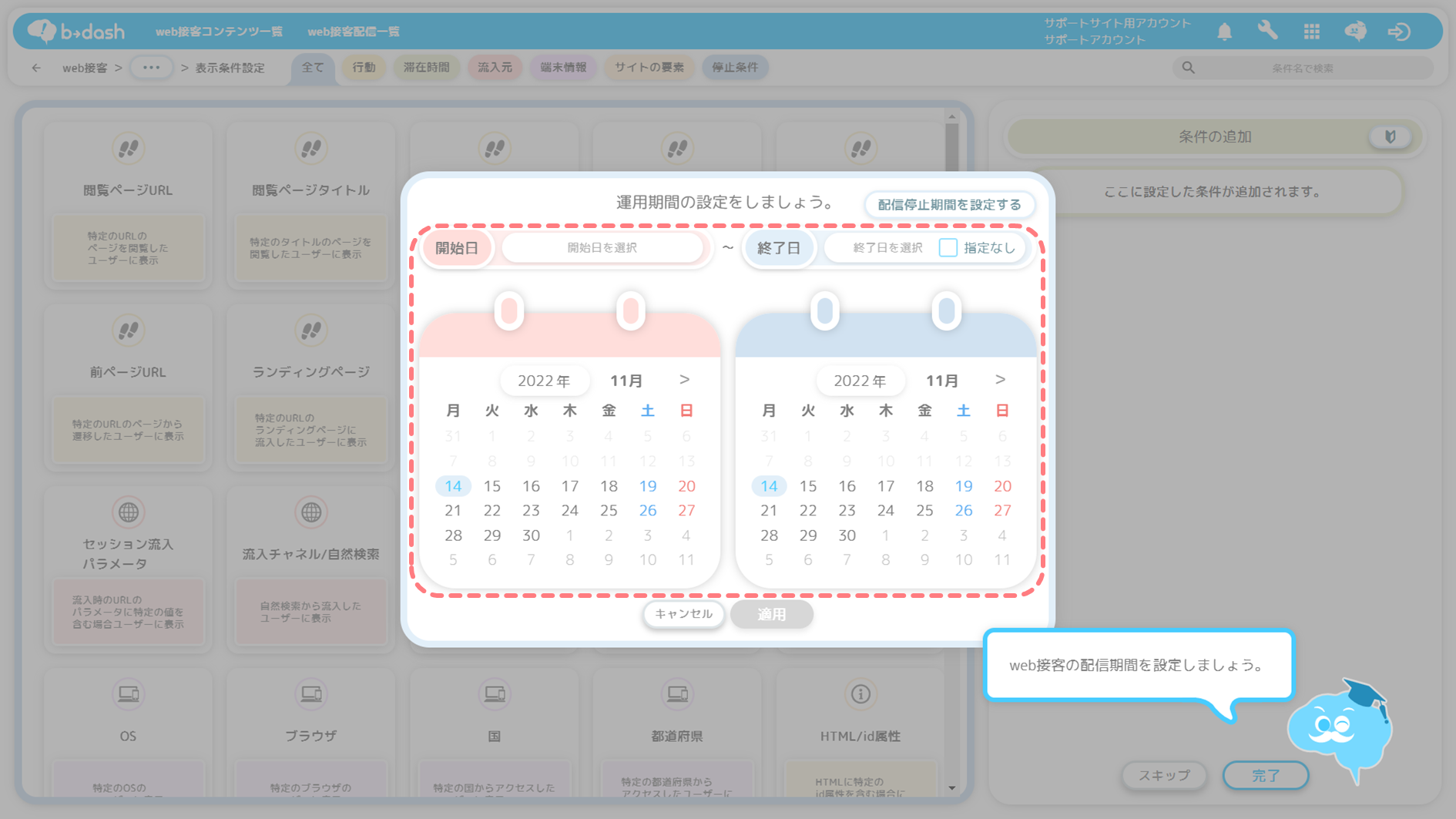Image resolution: width=1456 pixels, height=819 pixels.
Task: Switch to the 行動 tab
Action: (x=364, y=68)
